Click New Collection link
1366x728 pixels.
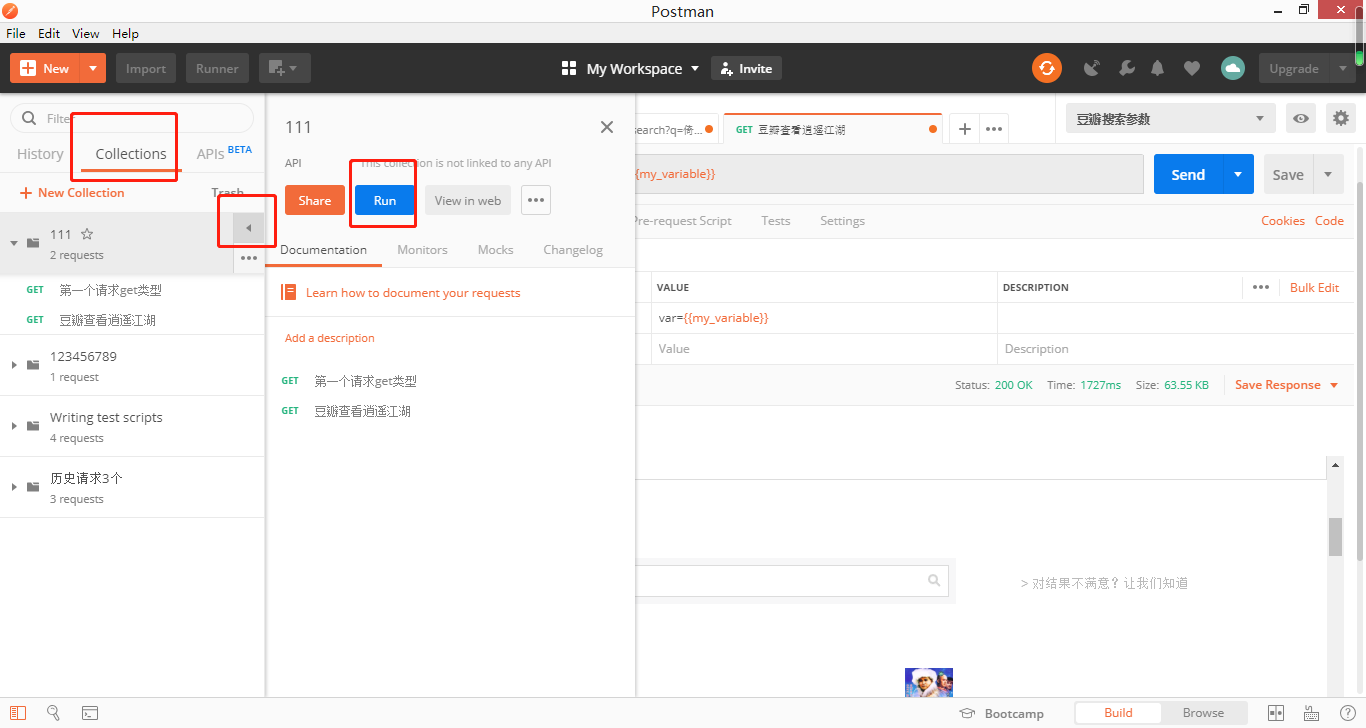(72, 193)
